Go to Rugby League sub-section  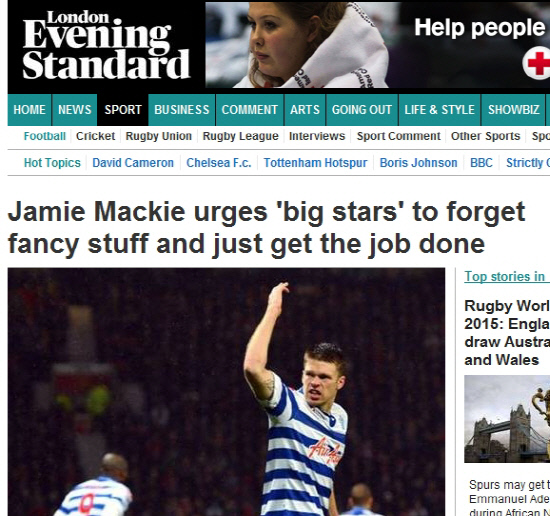tap(240, 136)
